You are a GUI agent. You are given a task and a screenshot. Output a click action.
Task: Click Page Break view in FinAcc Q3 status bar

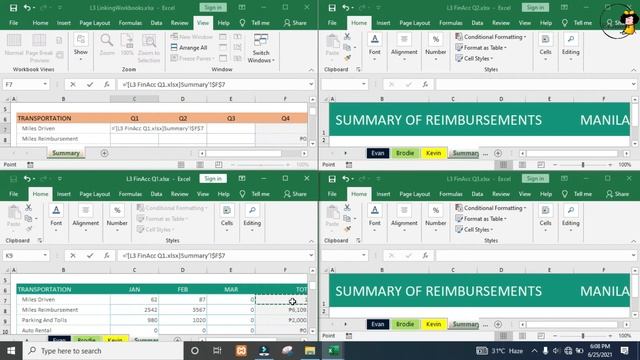[541, 336]
